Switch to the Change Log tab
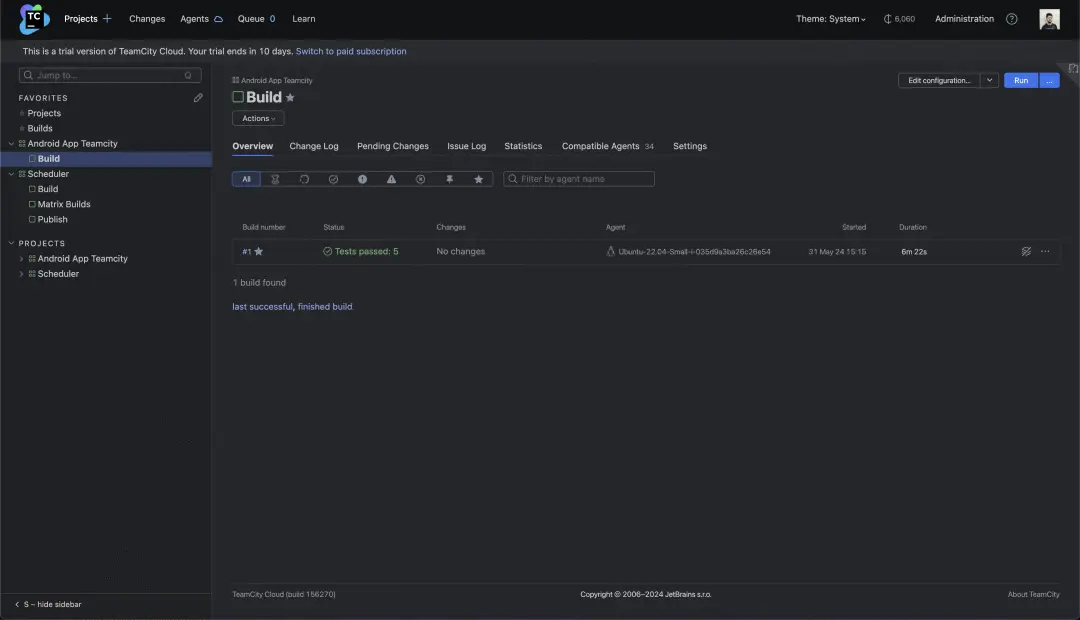The width and height of the screenshot is (1080, 620). [x=314, y=146]
